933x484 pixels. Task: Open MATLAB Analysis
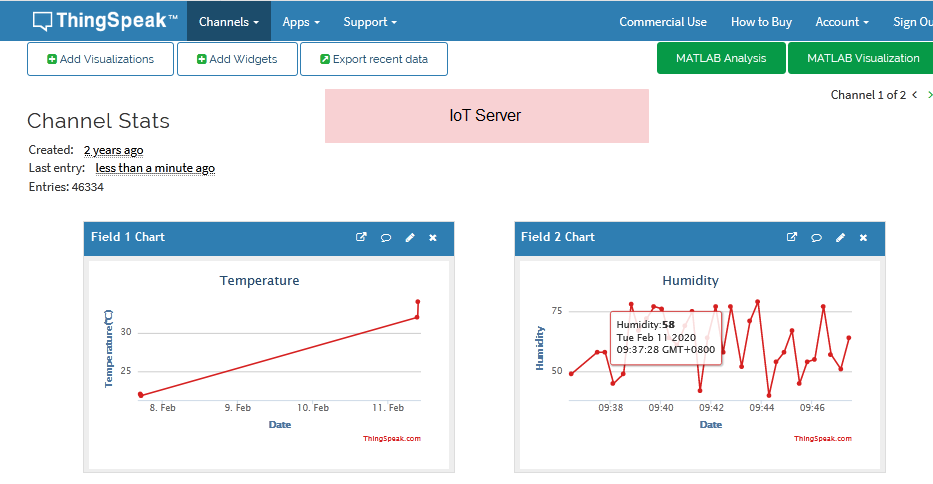[x=721, y=58]
